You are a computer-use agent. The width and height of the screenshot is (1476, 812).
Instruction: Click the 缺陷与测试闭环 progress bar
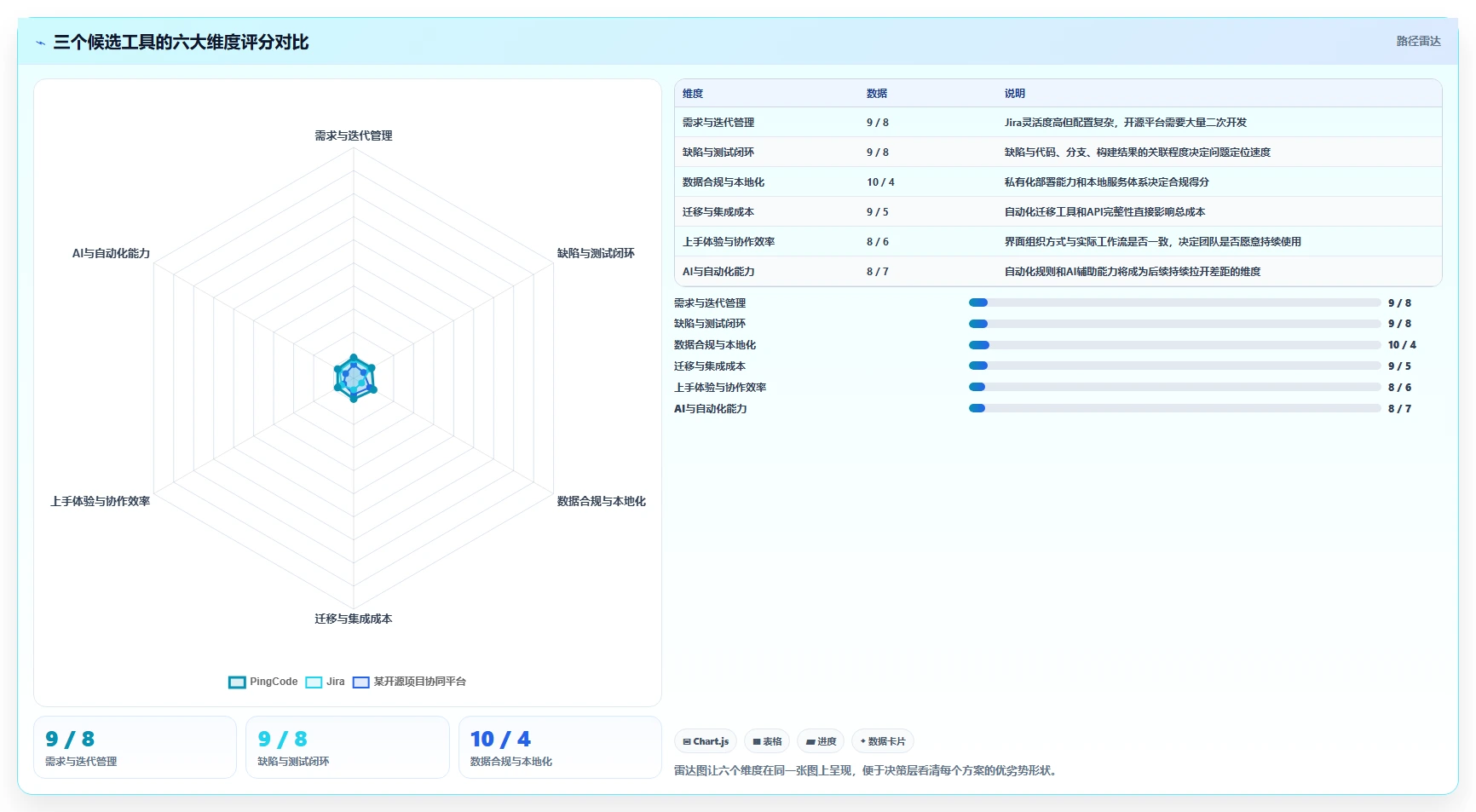pos(1174,324)
